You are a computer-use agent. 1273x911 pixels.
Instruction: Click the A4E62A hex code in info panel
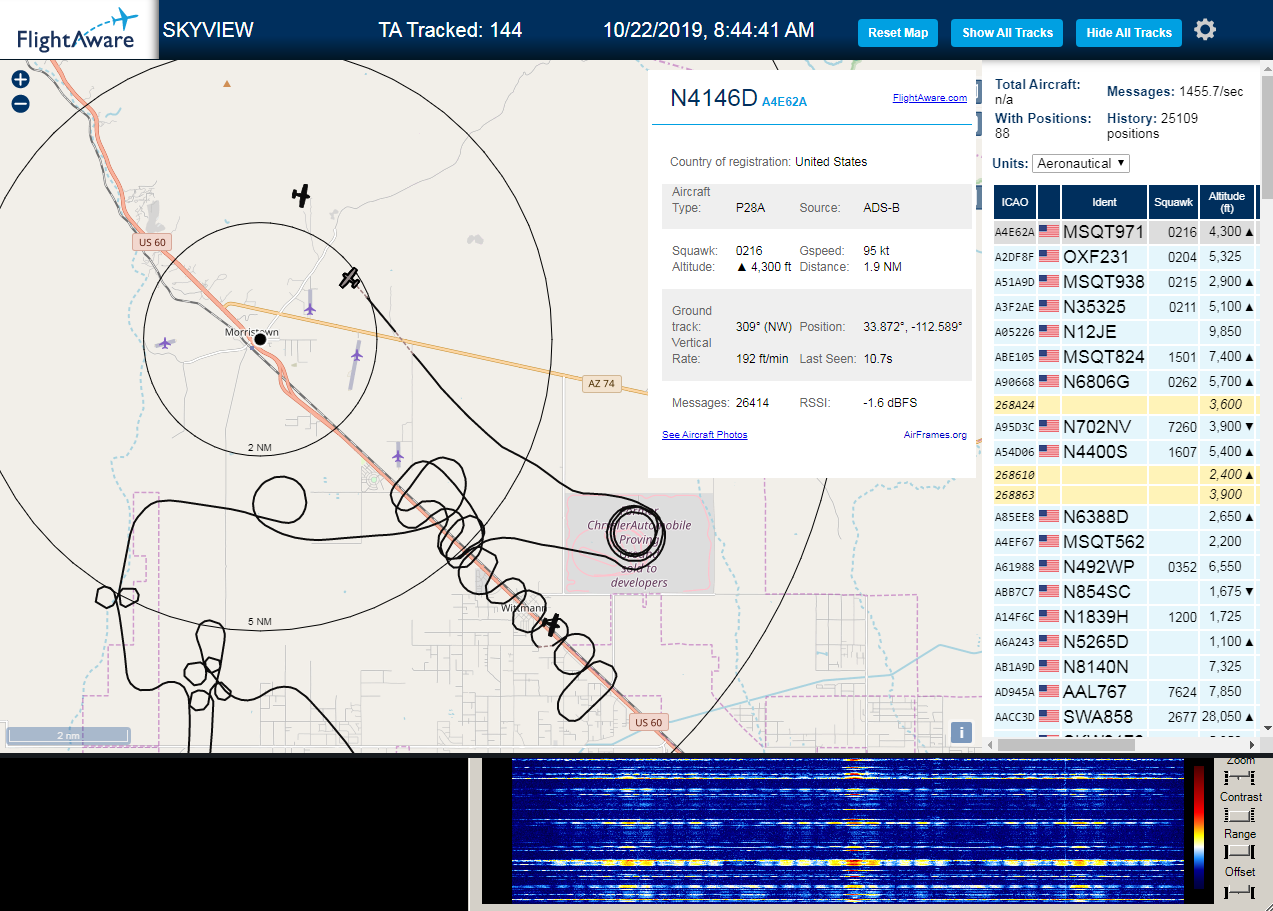784,101
